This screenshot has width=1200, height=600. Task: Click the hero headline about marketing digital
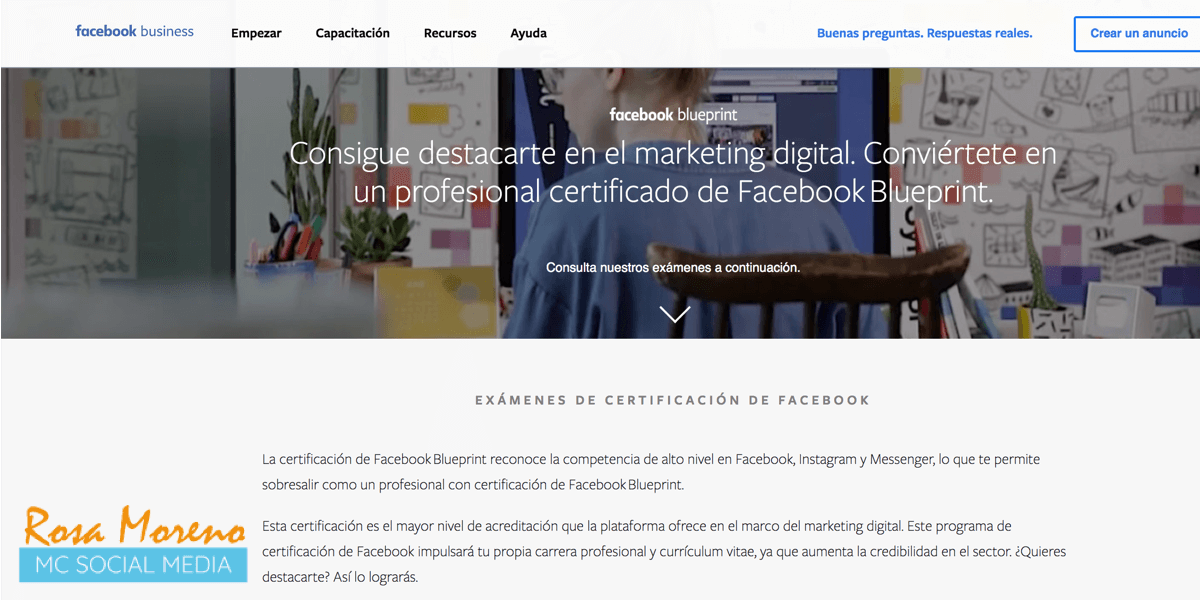(x=673, y=172)
